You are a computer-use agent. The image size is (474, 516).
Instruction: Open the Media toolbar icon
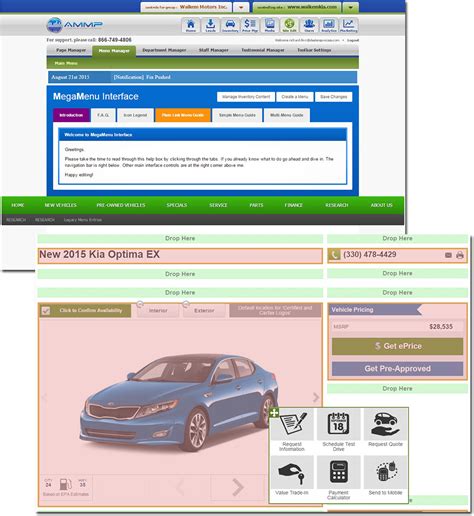(270, 25)
